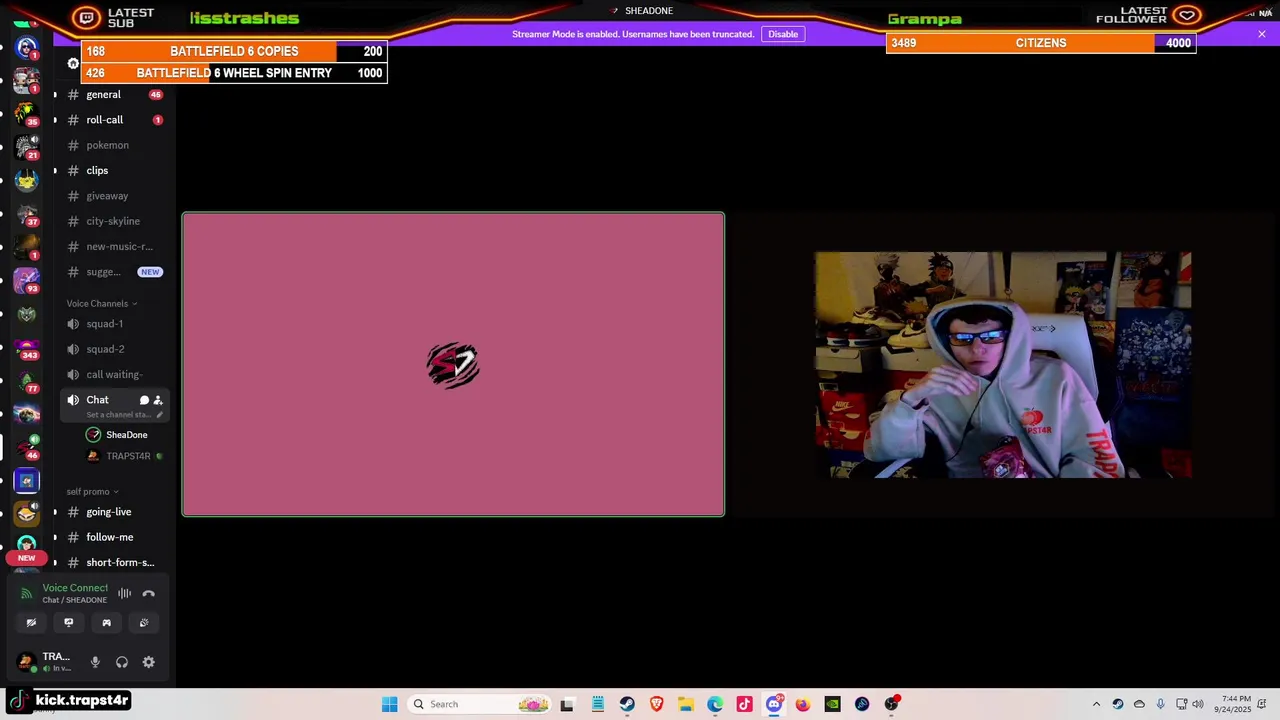1280x720 pixels.
Task: Open noise suppression waveform icon
Action: tap(124, 593)
